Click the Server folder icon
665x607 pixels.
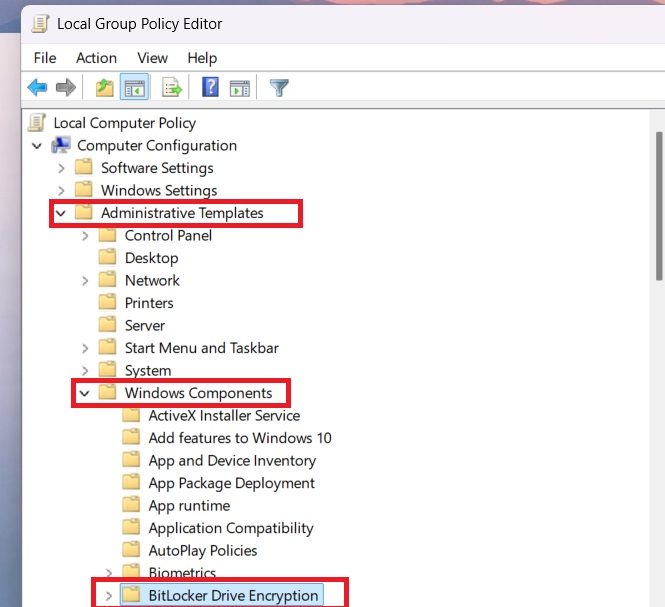107,324
